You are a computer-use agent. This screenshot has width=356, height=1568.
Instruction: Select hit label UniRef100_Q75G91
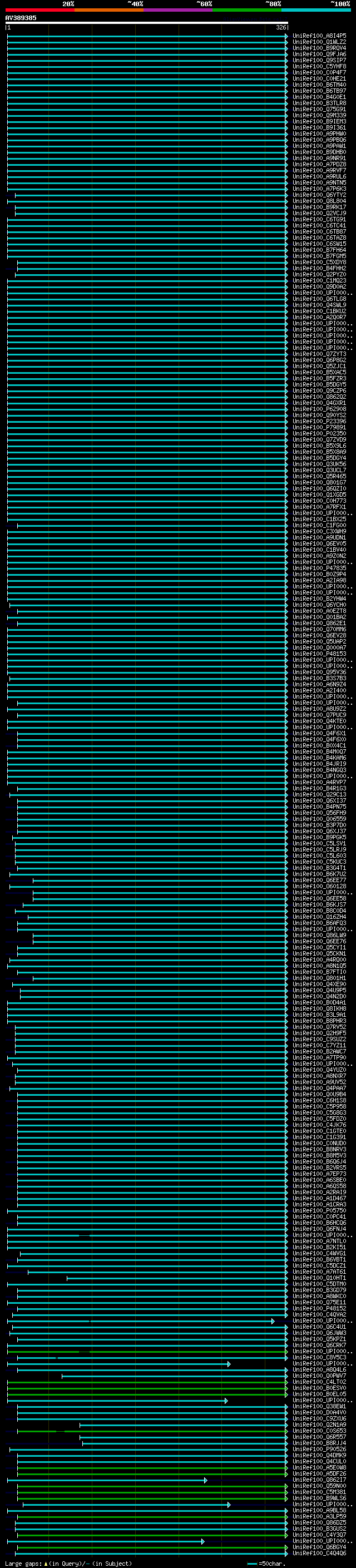pyautogui.click(x=319, y=109)
